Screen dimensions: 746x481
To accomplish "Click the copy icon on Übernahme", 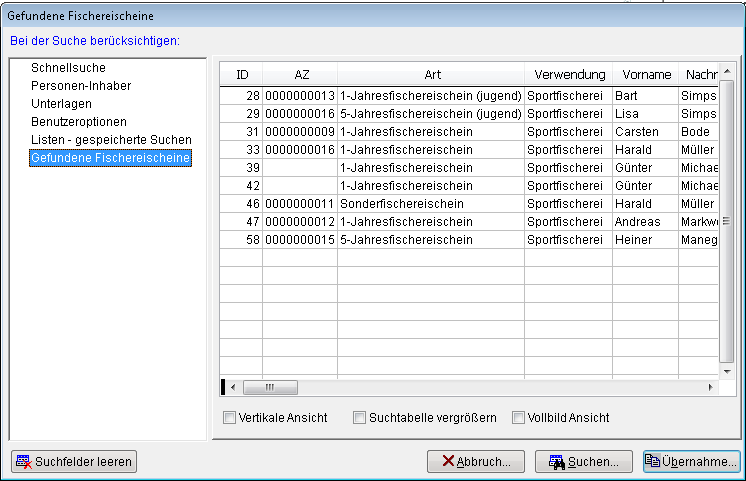I will pos(653,462).
